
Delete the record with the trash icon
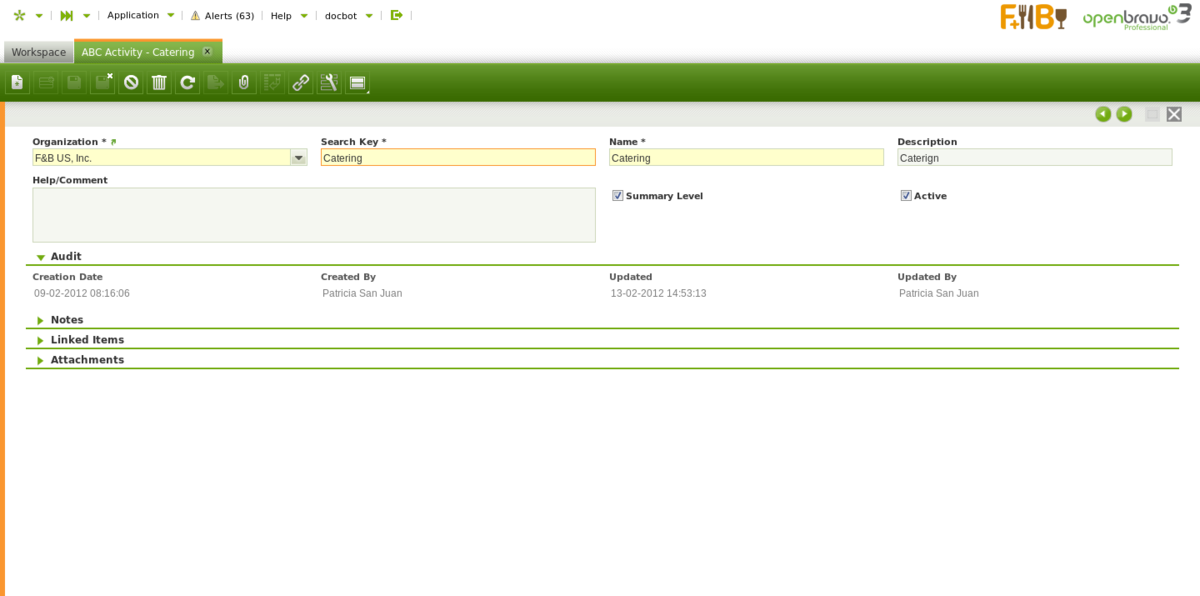point(159,83)
